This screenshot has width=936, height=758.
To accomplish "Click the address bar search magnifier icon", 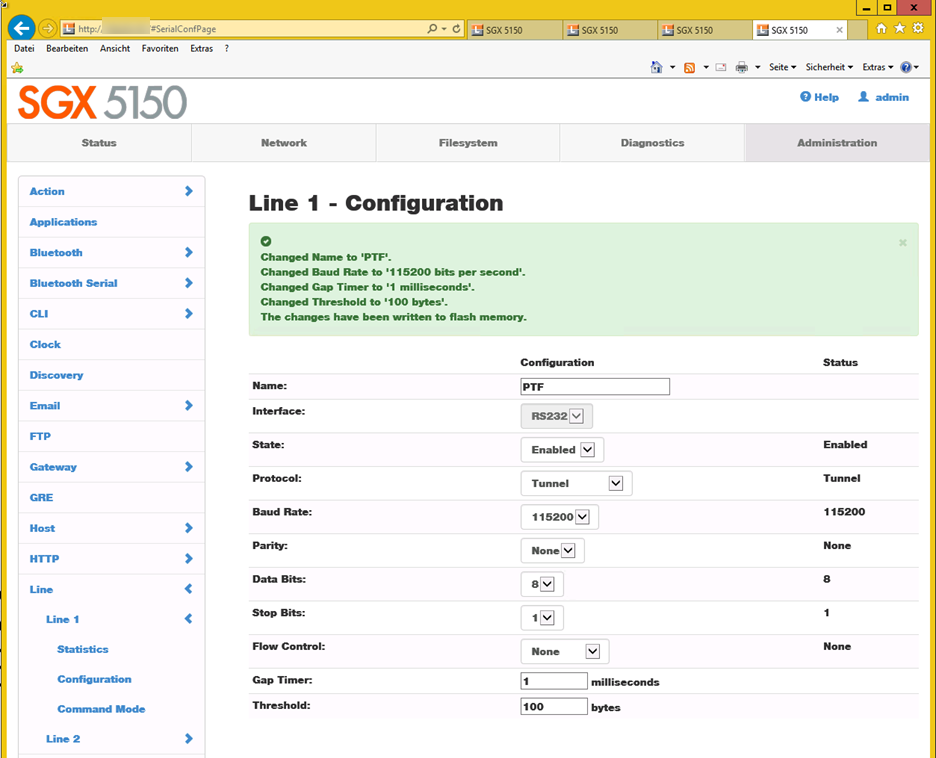I will pos(432,28).
